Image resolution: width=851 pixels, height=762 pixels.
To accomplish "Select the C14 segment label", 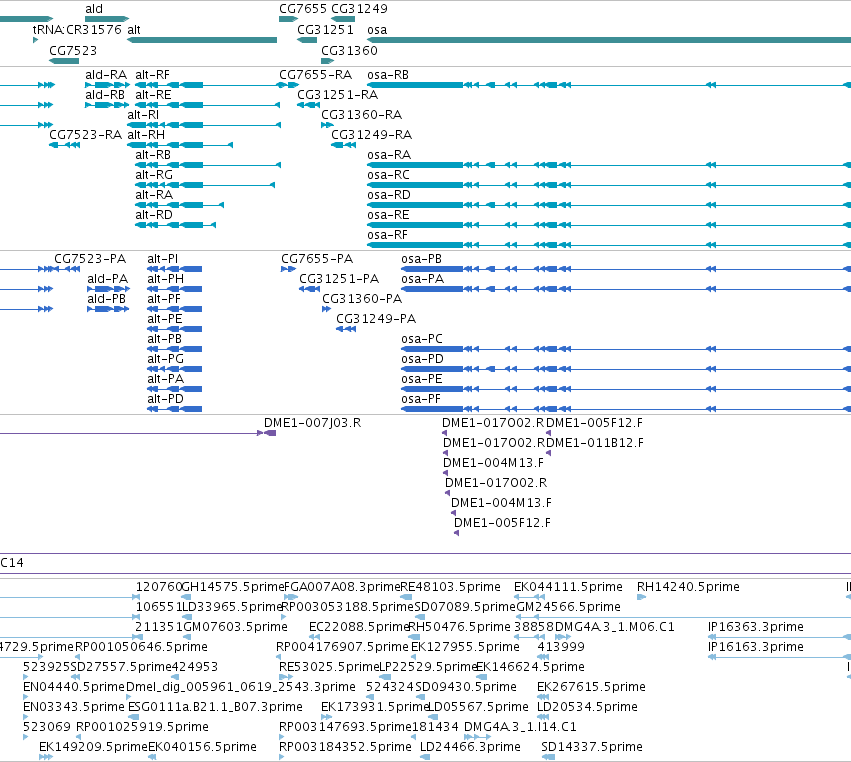I will (12, 563).
